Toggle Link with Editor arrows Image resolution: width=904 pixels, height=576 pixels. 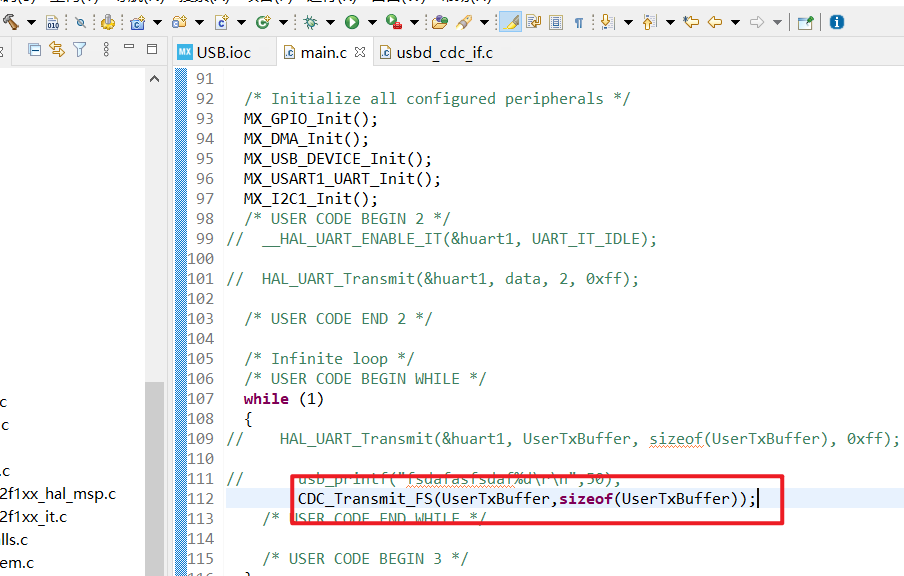point(57,50)
